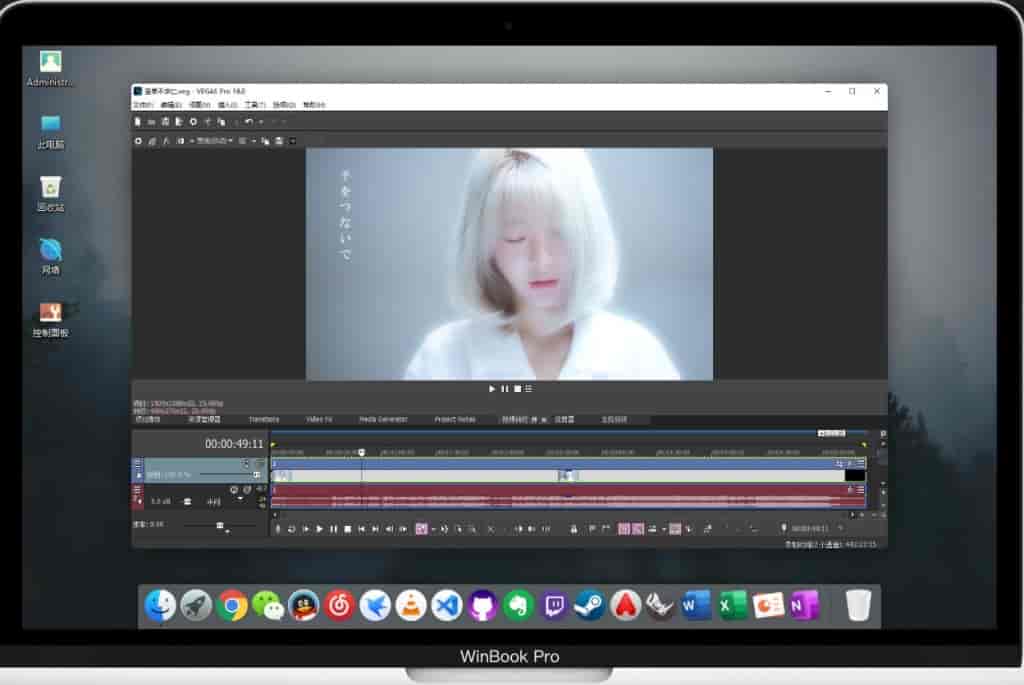Click the Undo arrow in the main toolbar
1024x685 pixels.
tap(248, 121)
